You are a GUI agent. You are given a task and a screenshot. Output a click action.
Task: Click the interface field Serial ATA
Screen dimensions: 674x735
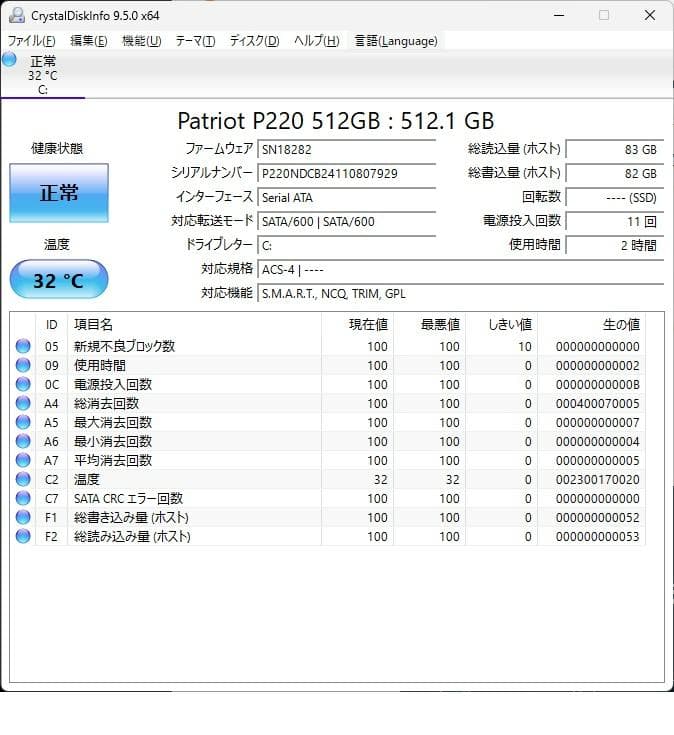pyautogui.click(x=346, y=197)
